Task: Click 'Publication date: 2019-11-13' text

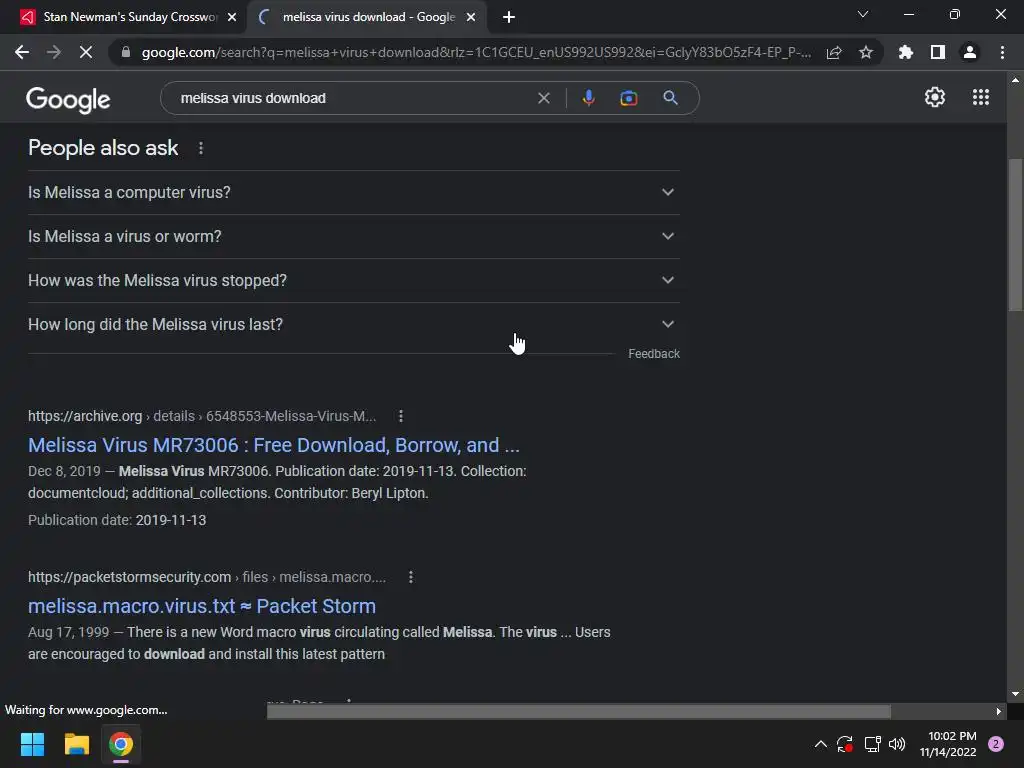Action: (117, 520)
